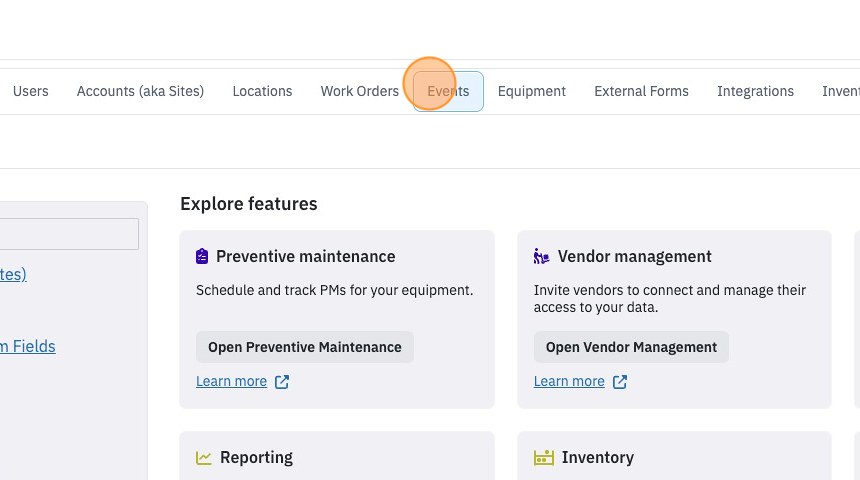
Task: Click the Vendor management dolly icon
Action: coord(541,256)
